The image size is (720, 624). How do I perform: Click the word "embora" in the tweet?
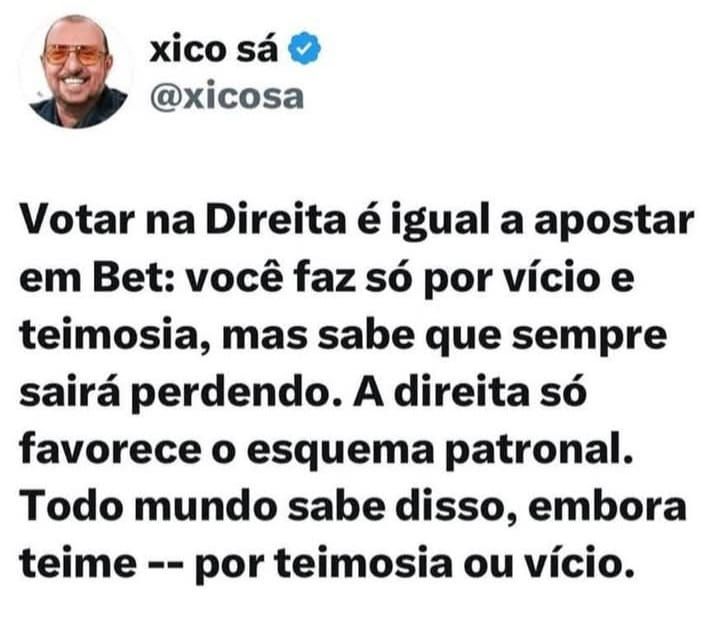[x=607, y=507]
